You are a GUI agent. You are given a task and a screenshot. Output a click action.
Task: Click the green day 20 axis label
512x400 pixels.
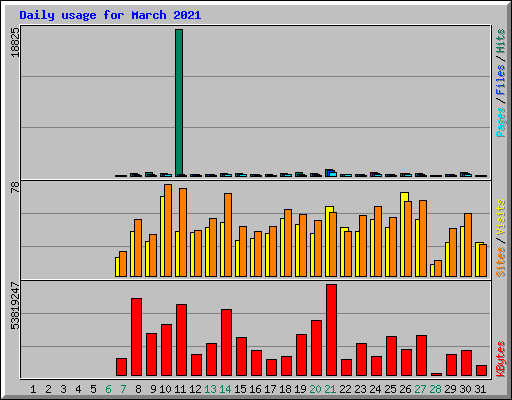coord(315,389)
